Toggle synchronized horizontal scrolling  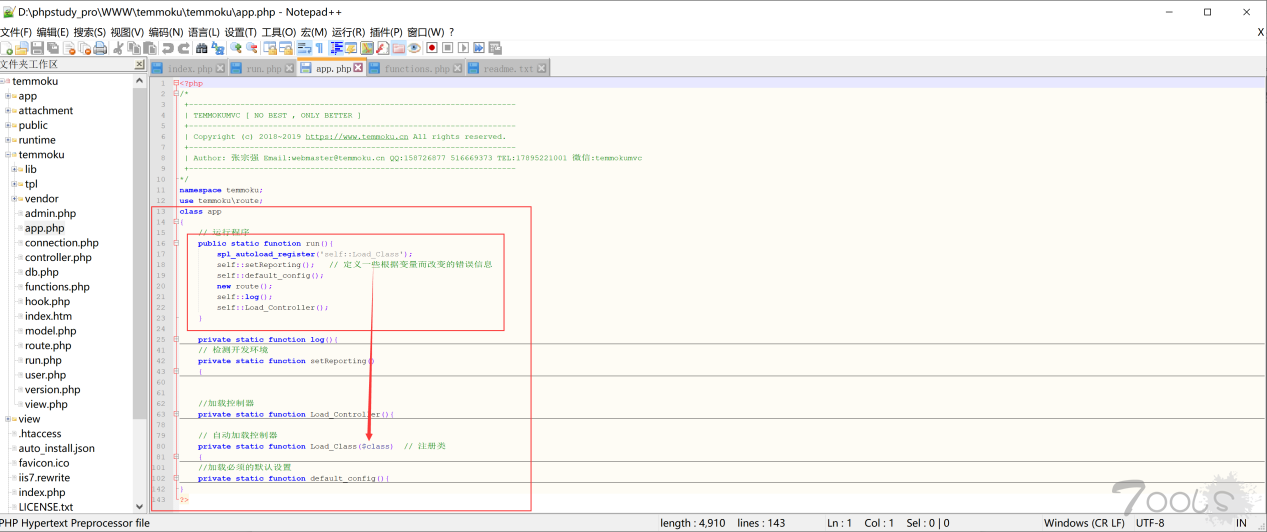[x=286, y=48]
